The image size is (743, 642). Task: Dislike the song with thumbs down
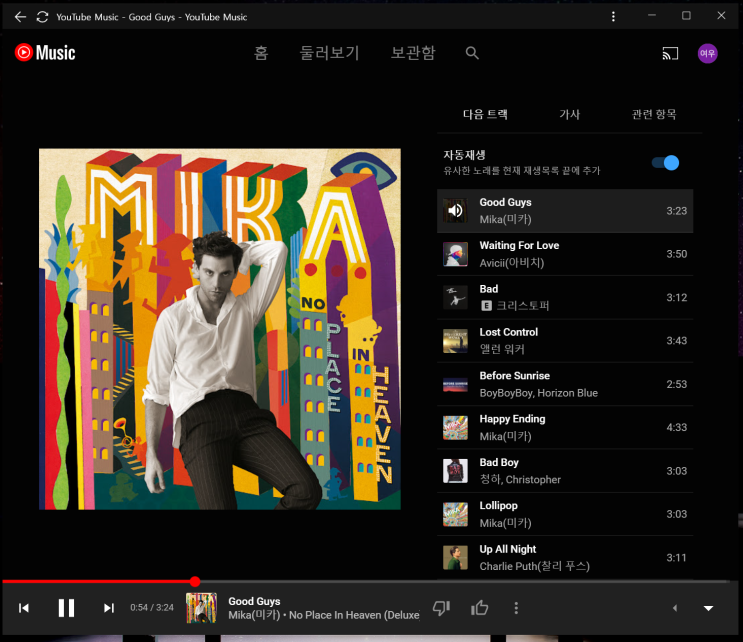441,608
